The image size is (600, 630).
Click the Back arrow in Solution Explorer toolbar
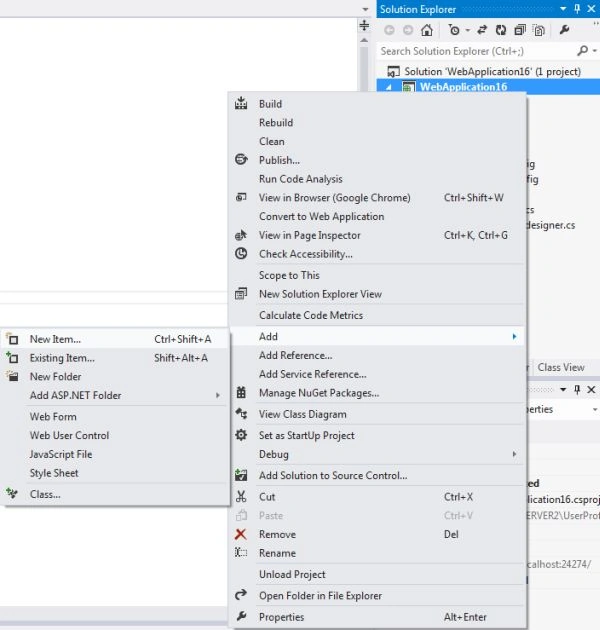click(389, 30)
